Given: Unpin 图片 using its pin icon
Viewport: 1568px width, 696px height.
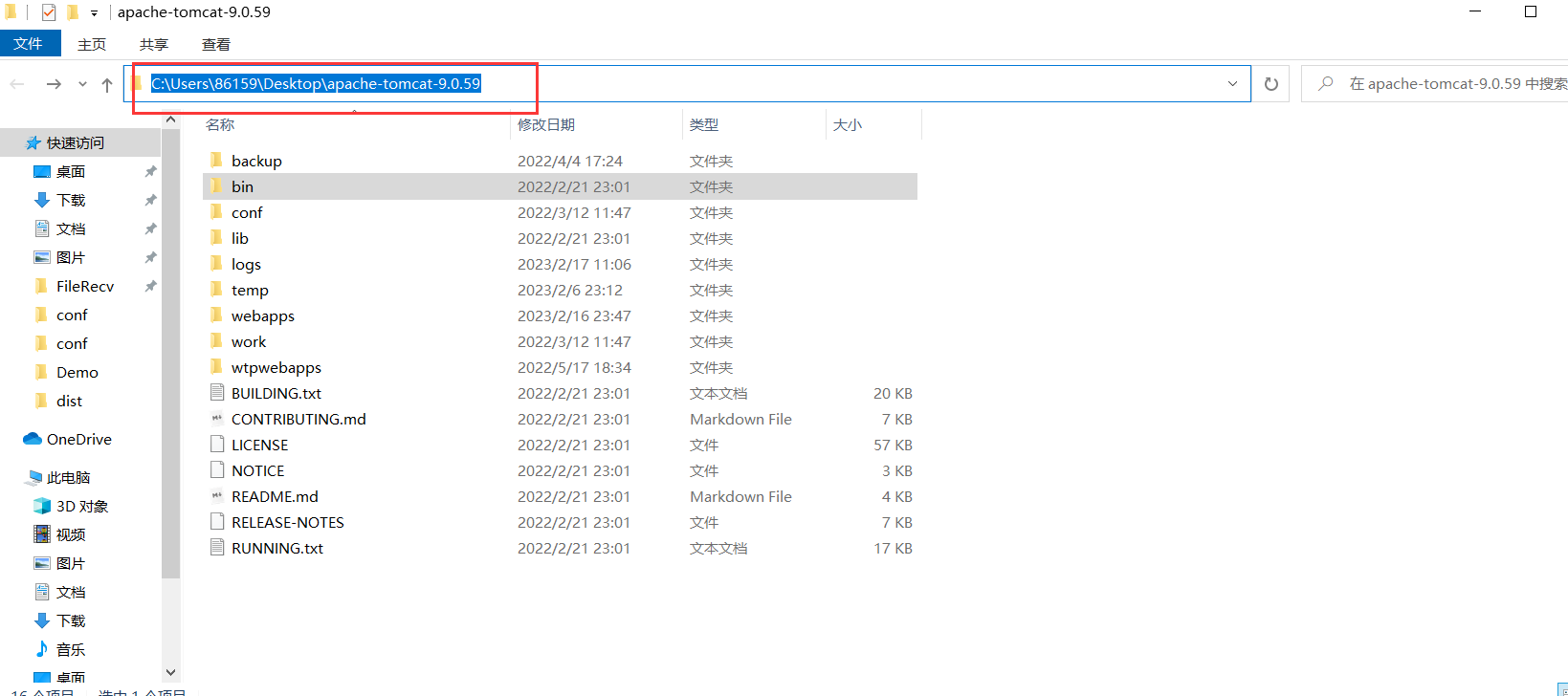Looking at the screenshot, I should click(x=150, y=257).
